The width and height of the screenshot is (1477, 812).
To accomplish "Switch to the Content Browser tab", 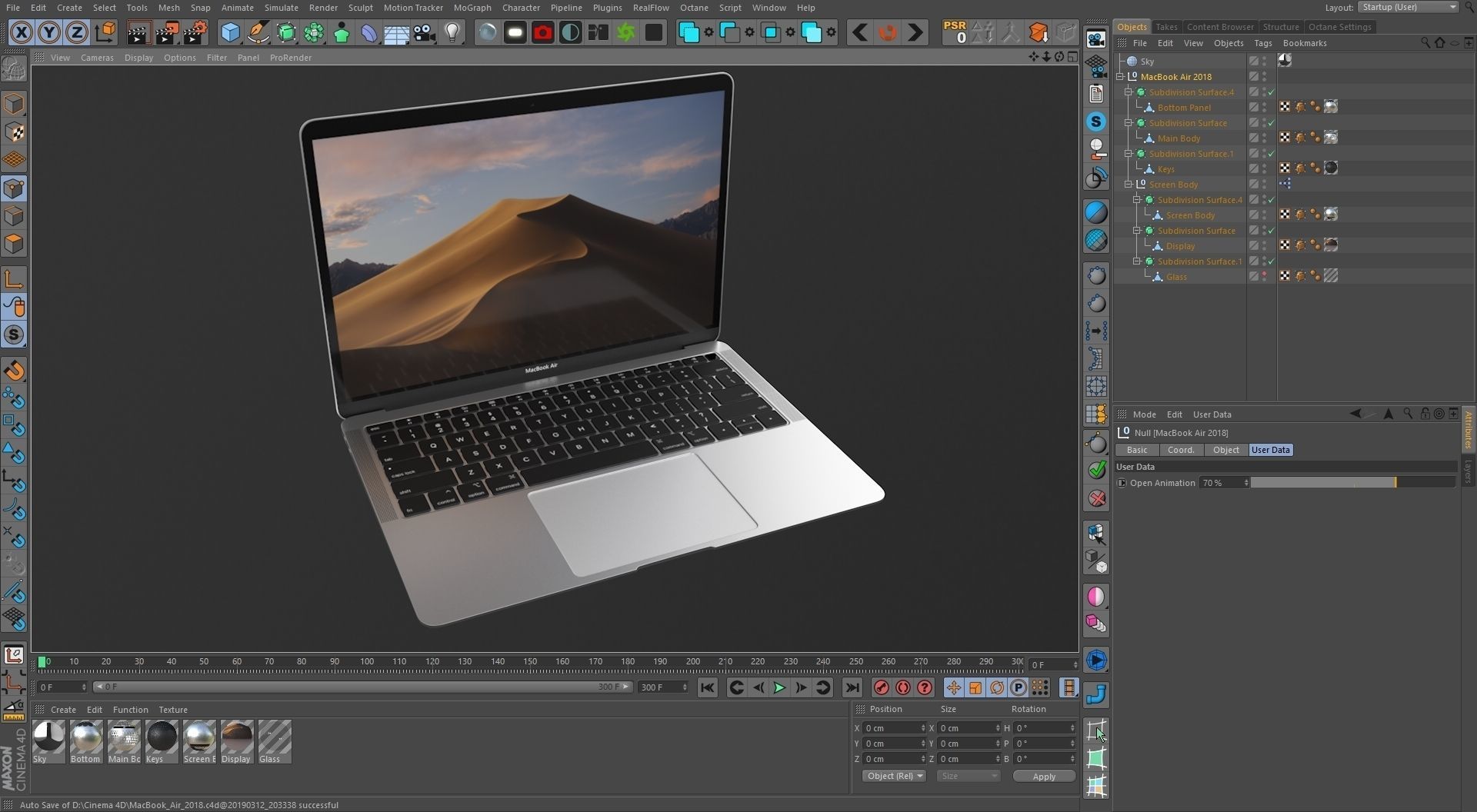I will (x=1220, y=27).
